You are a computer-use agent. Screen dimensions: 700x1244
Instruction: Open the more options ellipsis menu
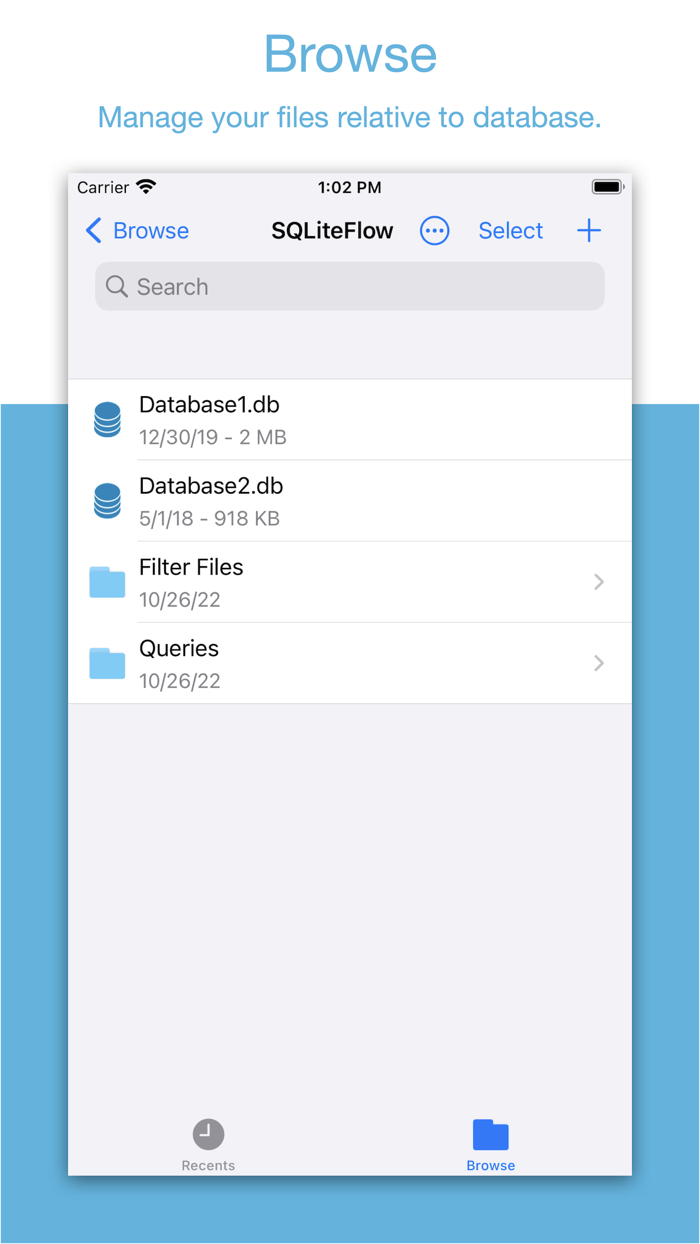pos(434,231)
